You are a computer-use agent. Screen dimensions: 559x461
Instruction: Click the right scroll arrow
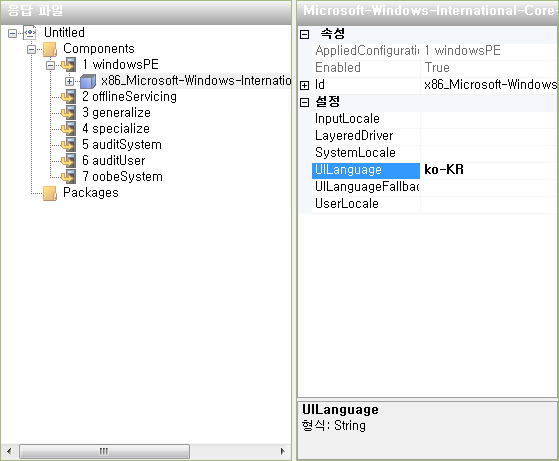(283, 451)
